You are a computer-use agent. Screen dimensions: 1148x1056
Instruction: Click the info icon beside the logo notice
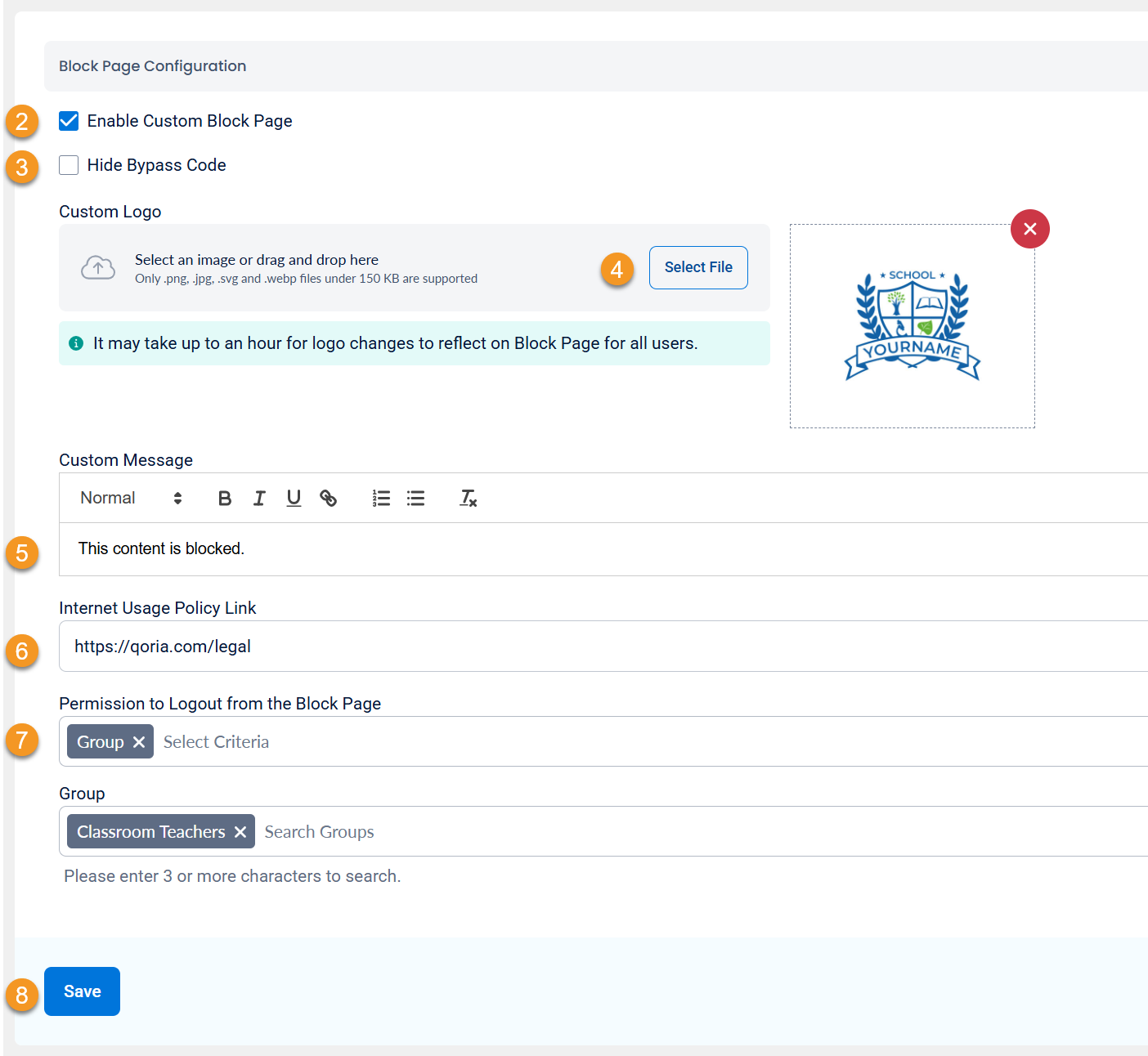coord(76,343)
